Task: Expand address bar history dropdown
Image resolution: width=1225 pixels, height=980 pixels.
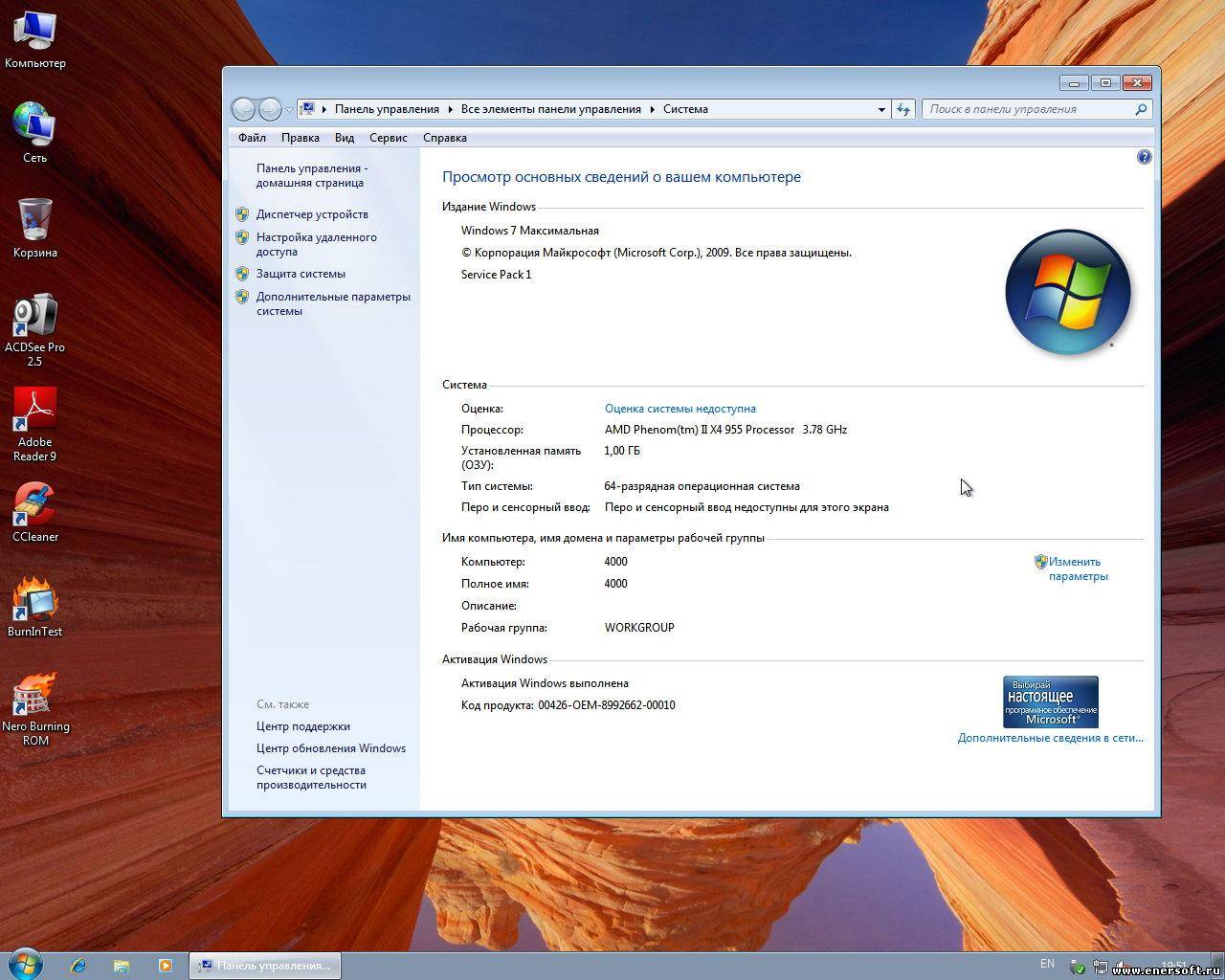Action: [881, 110]
